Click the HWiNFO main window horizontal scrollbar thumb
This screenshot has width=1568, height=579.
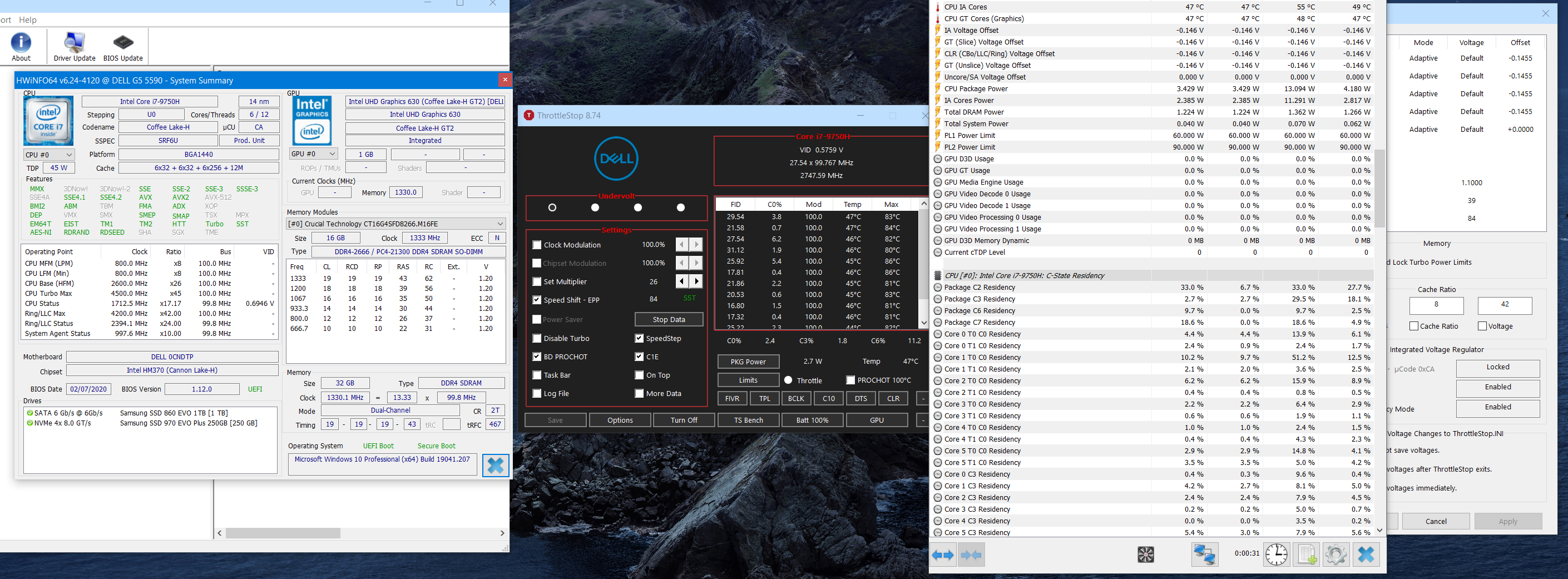tap(283, 533)
